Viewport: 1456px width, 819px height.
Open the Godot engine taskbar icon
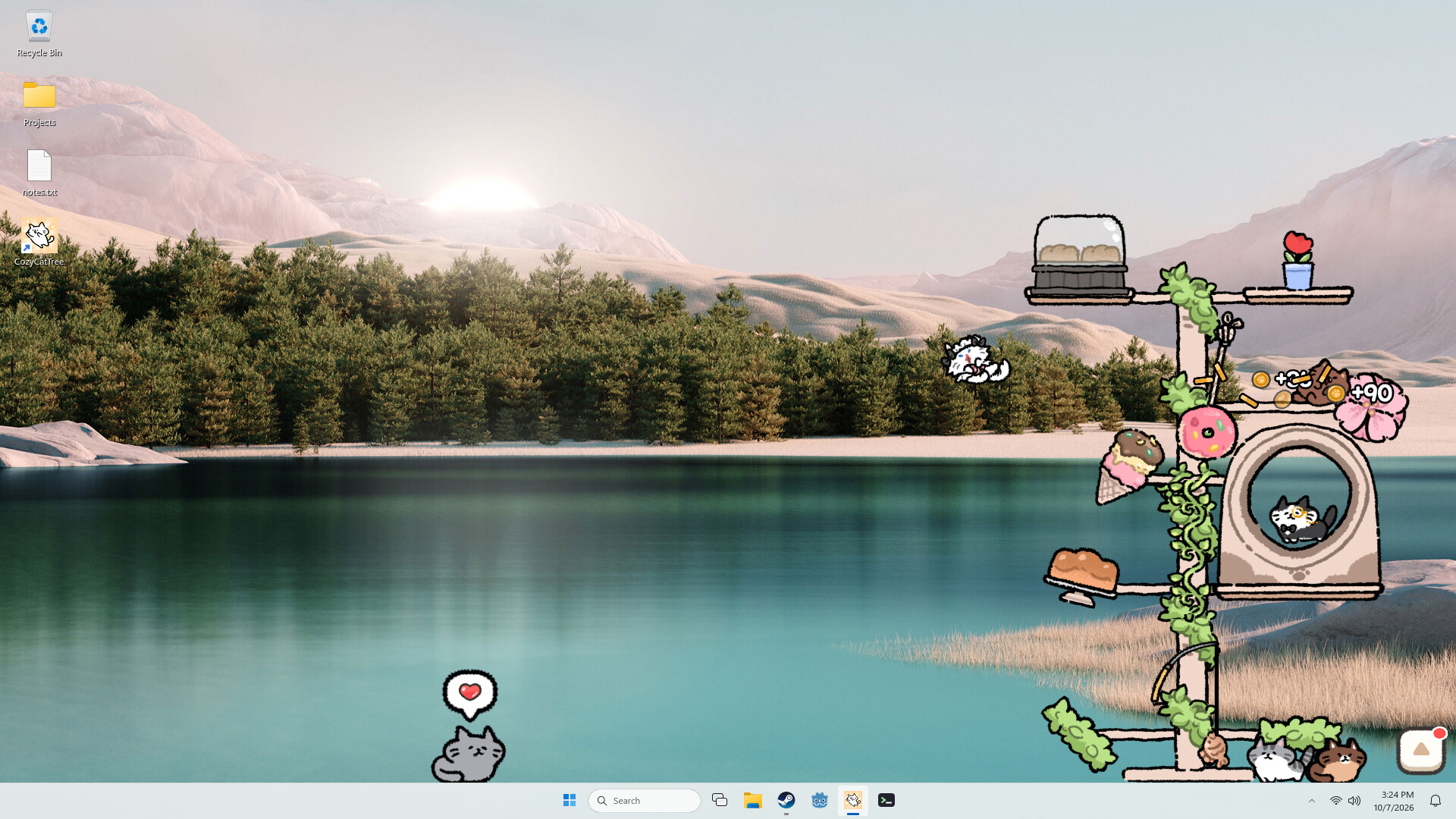[x=820, y=800]
